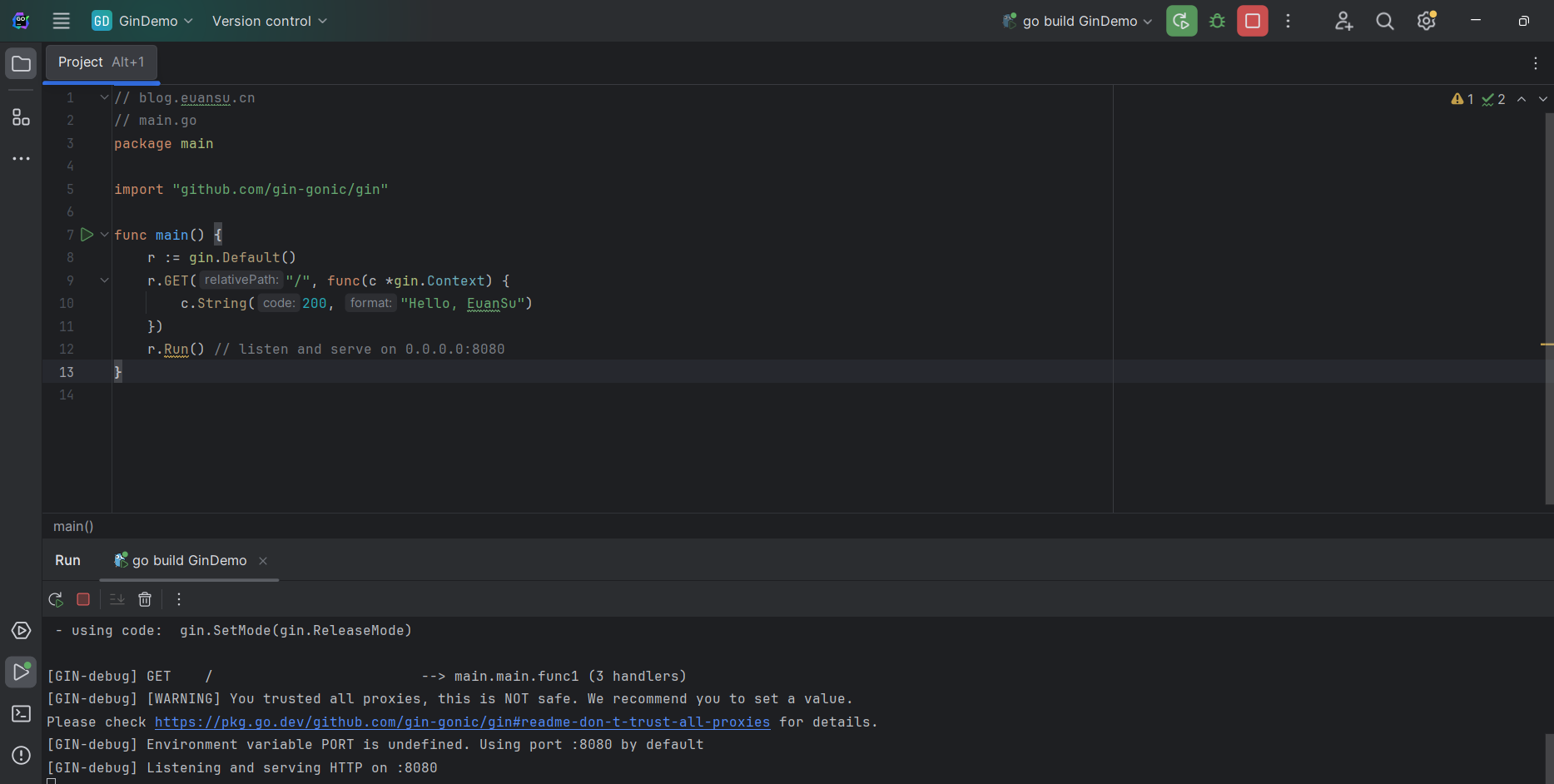Click the console output vertical scrollbar
Image resolution: width=1554 pixels, height=784 pixels.
[1549, 757]
